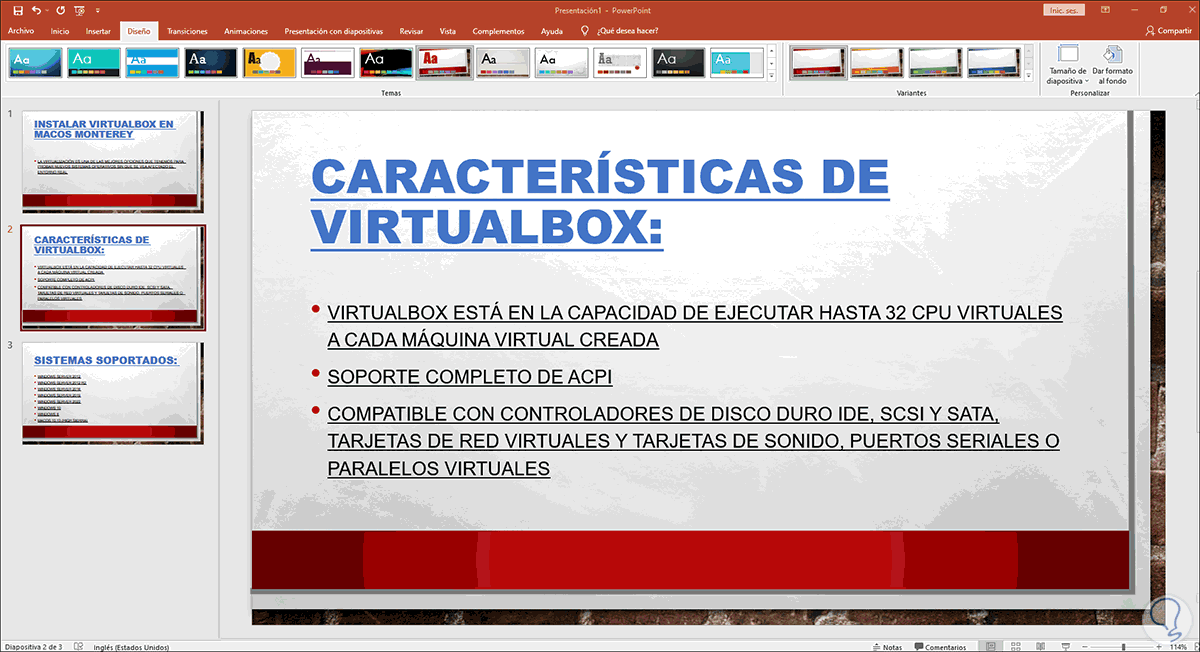Switch to Normal view icon
The width and height of the screenshot is (1200, 652).
(x=990, y=646)
